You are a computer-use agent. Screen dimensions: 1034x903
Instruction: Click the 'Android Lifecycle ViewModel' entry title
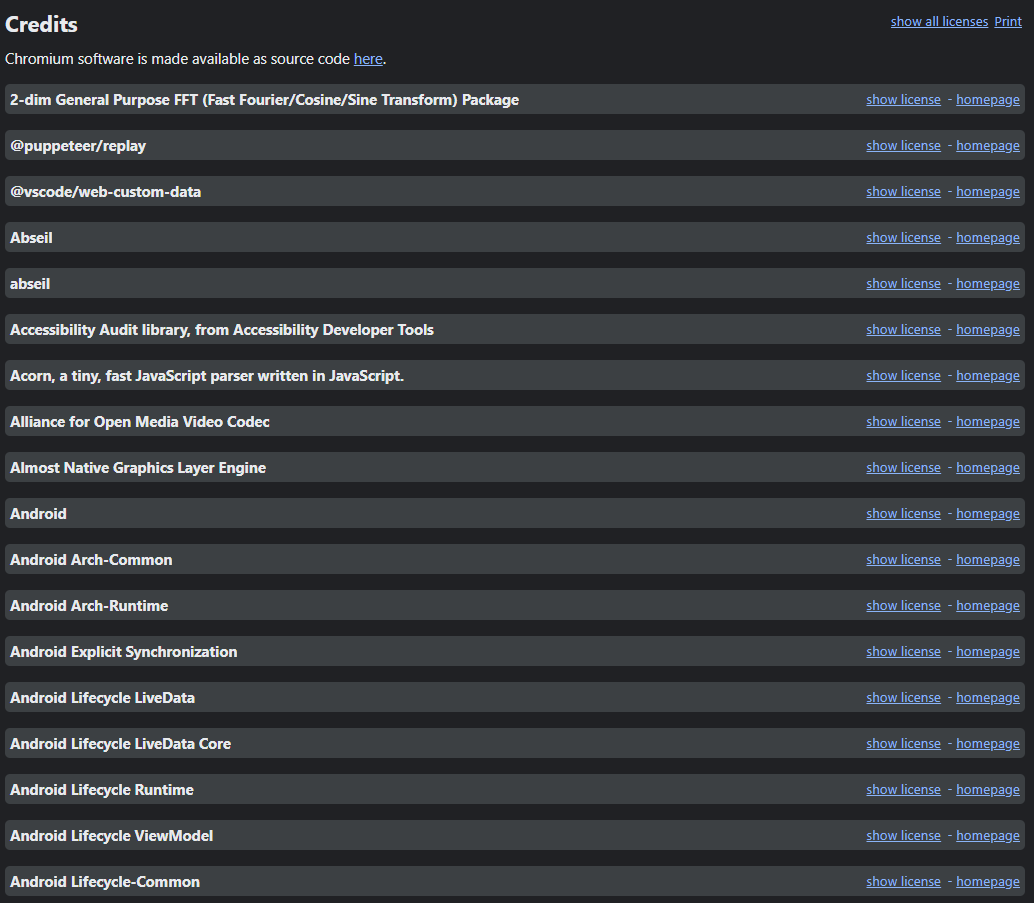click(111, 836)
